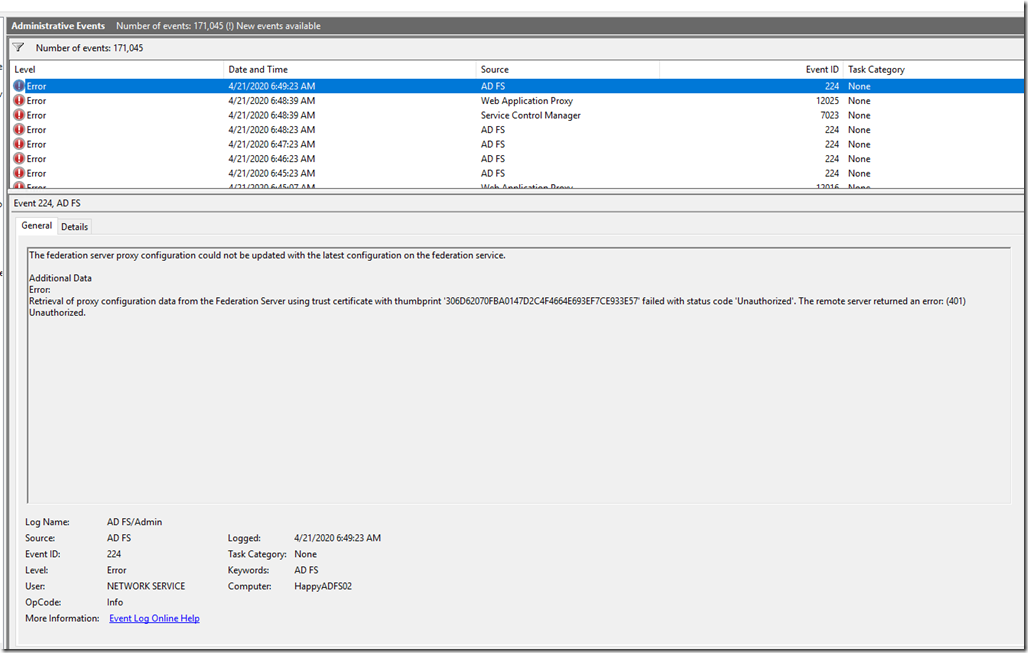
Task: Click the error icon on the 6:45:23 AM event
Action: pos(19,173)
